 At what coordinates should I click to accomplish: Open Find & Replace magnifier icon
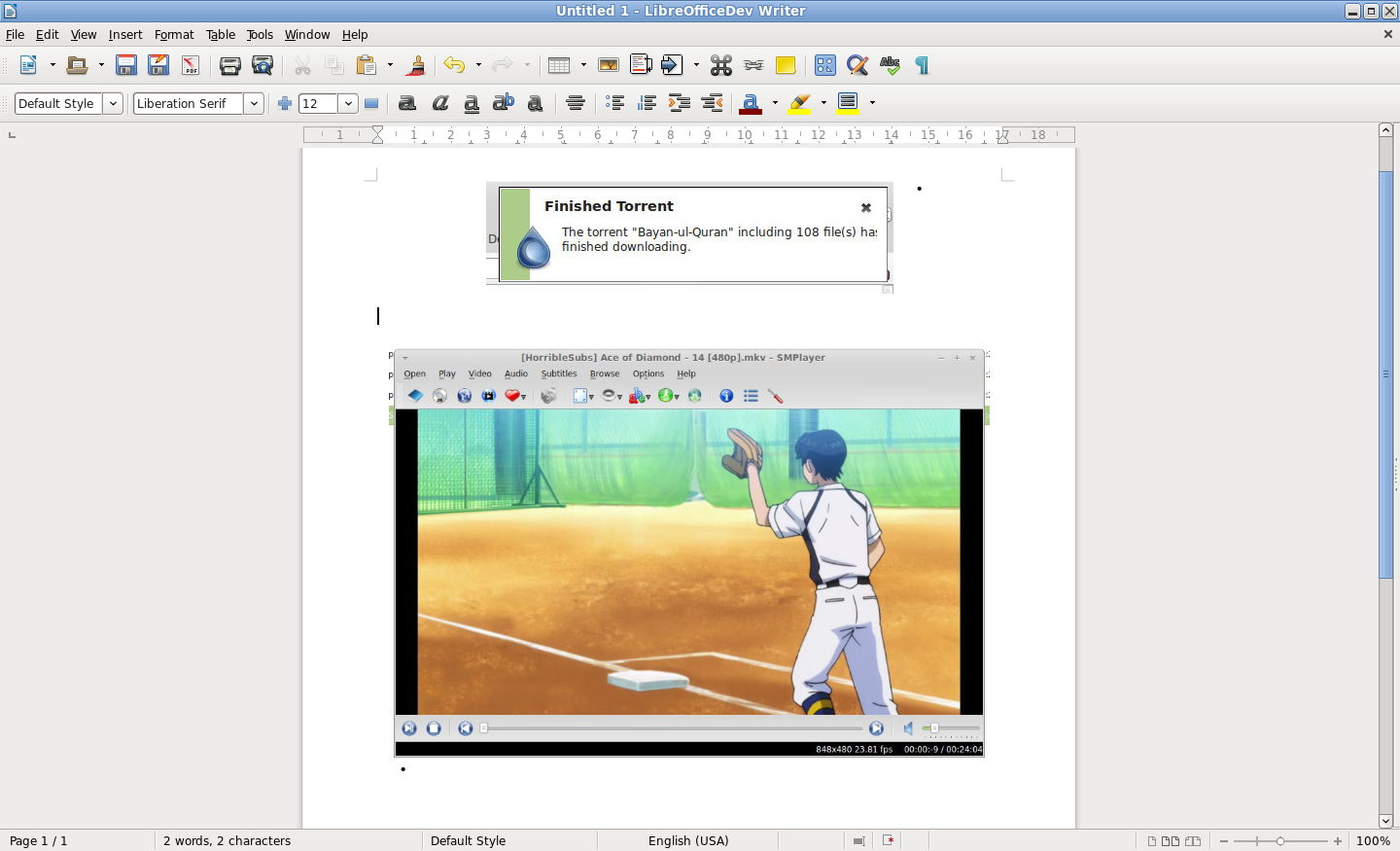coord(857,65)
